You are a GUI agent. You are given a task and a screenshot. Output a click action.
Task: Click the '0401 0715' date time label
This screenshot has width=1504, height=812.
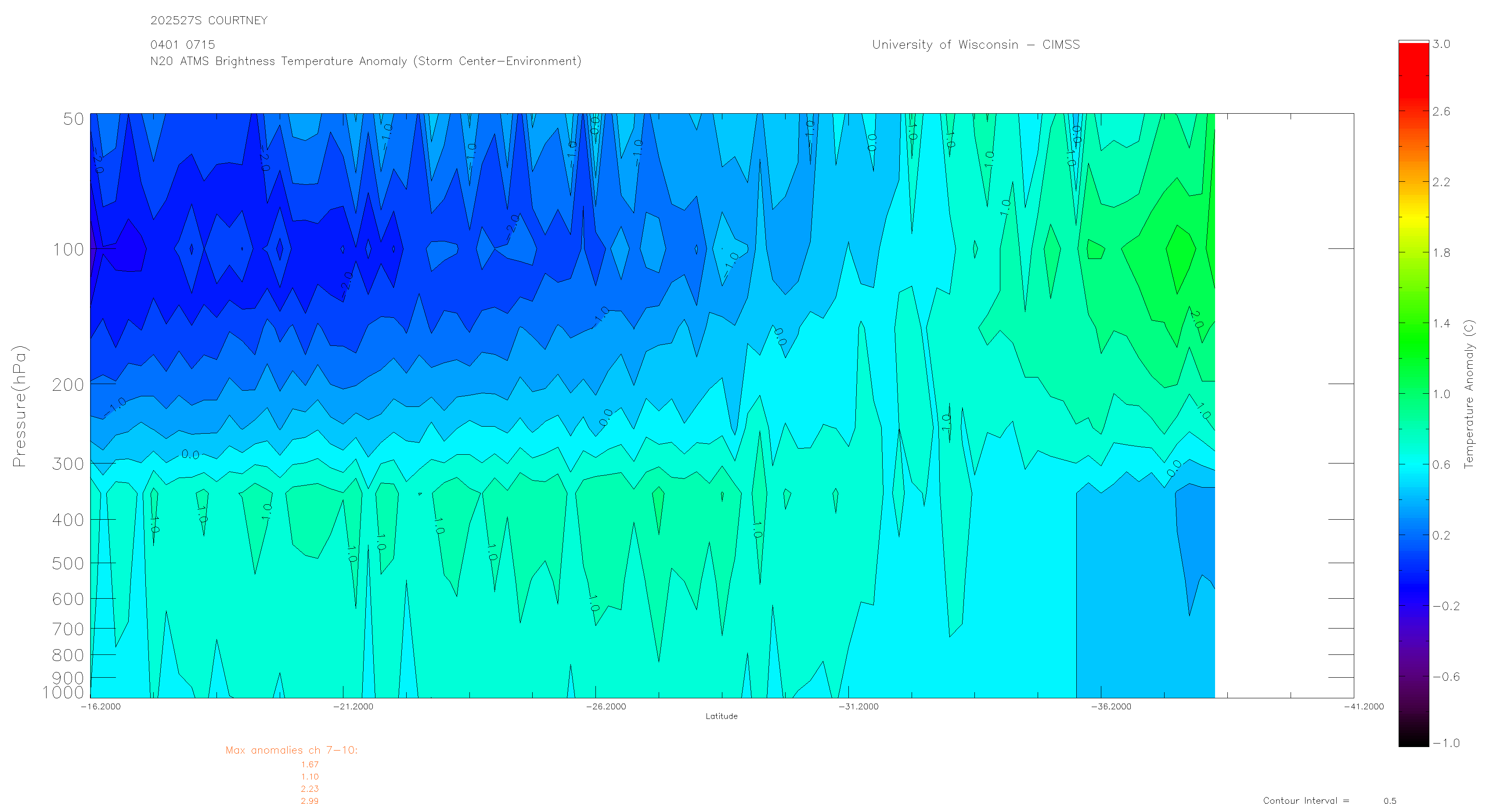point(182,45)
